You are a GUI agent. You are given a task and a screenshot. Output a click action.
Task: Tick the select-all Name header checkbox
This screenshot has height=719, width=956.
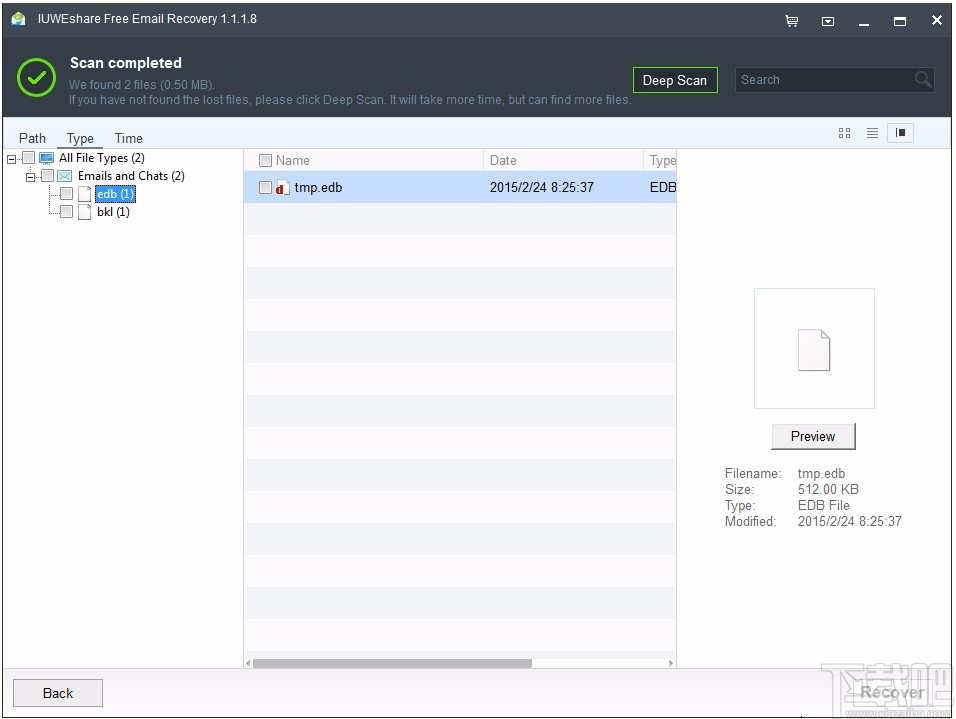265,160
